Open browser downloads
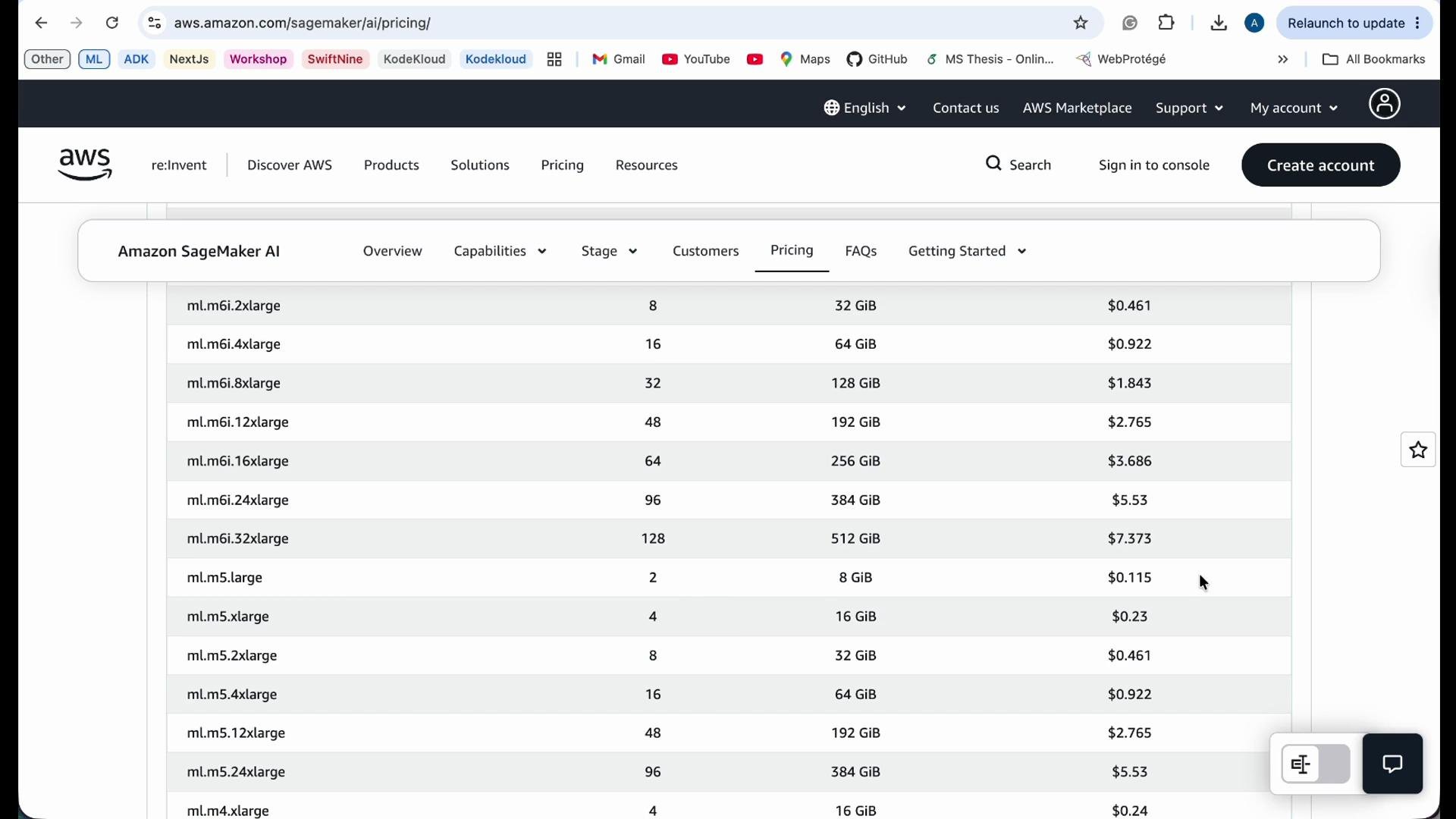Screen dimensions: 1456x819 pyautogui.click(x=1219, y=24)
